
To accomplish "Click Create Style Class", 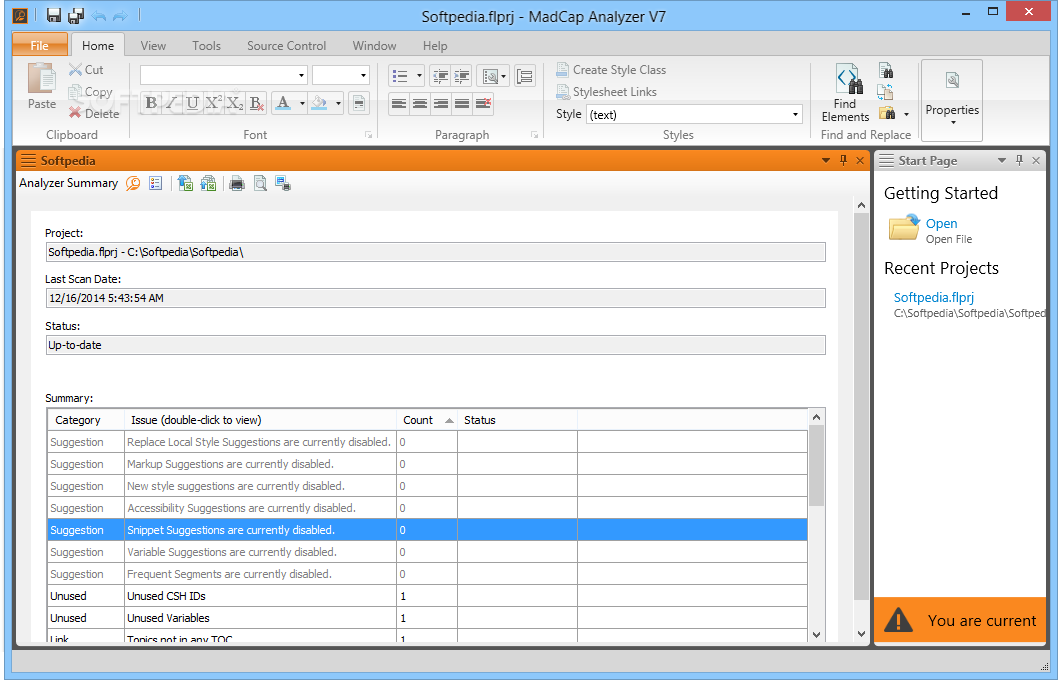I will 611,69.
